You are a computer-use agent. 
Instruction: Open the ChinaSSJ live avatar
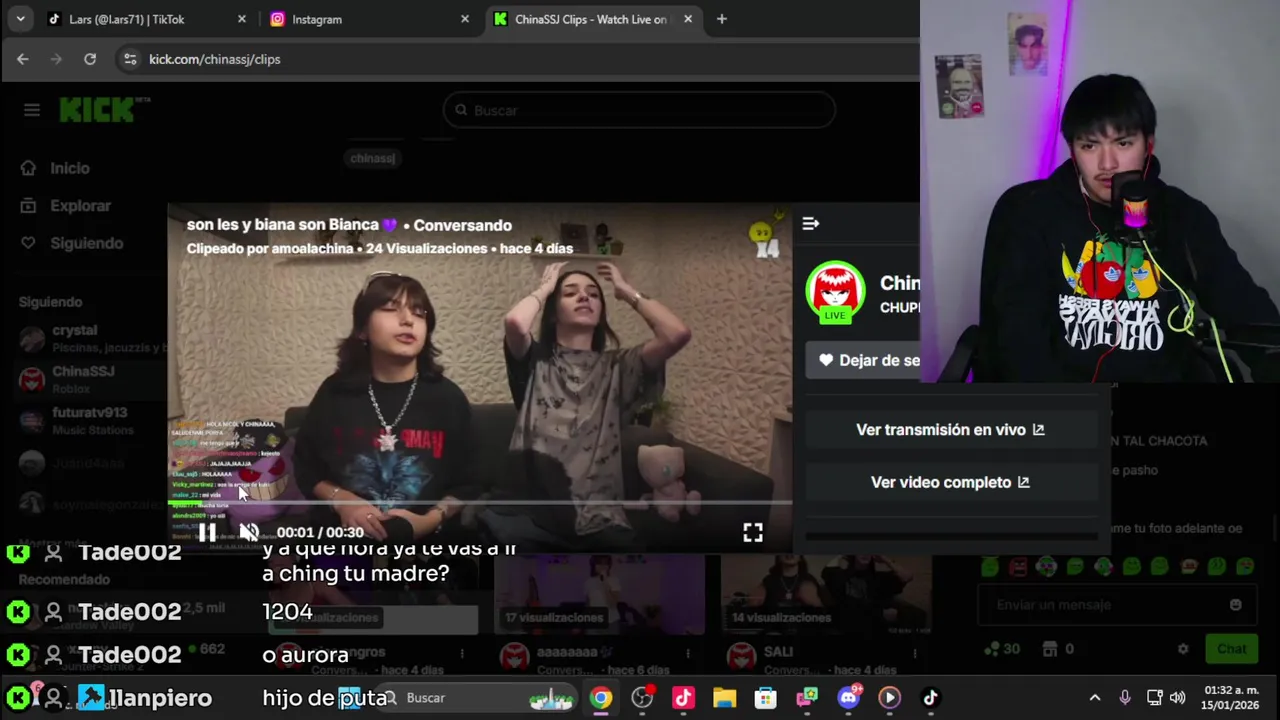click(x=835, y=291)
